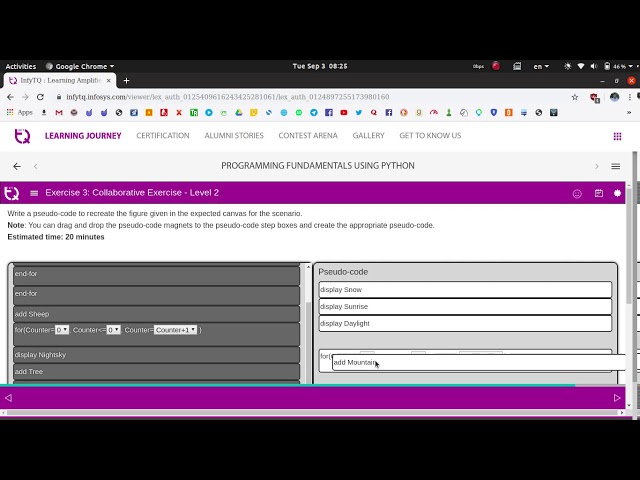This screenshot has width=640, height=480.
Task: Open the Gmail bookmark
Action: 59,113
